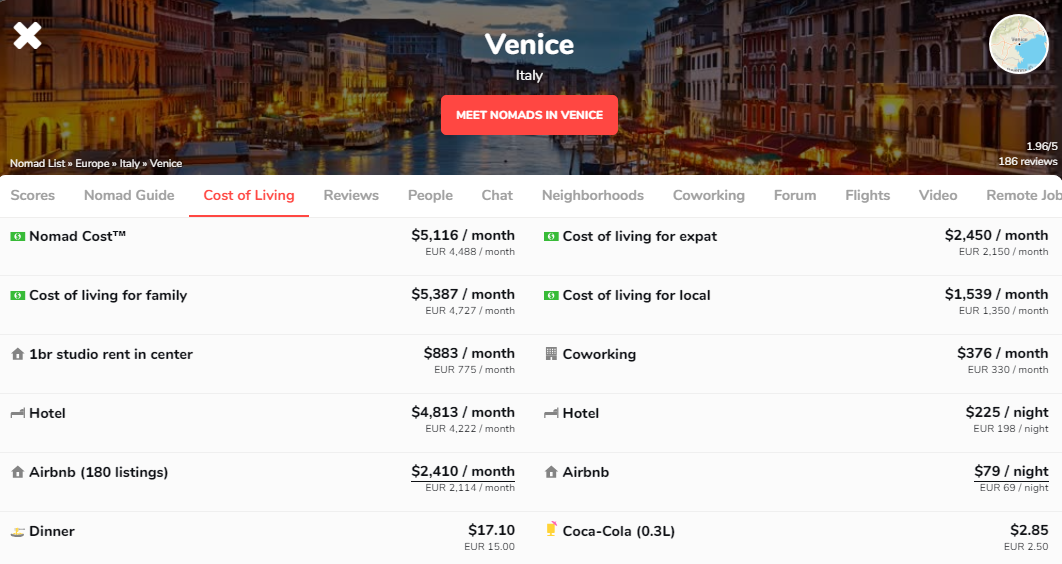This screenshot has height=564, width=1062.
Task: Click the Coworking building icon
Action: pyautogui.click(x=551, y=354)
